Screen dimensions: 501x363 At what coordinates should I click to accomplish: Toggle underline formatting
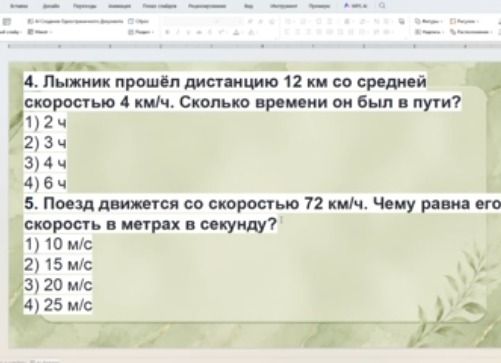(x=189, y=32)
